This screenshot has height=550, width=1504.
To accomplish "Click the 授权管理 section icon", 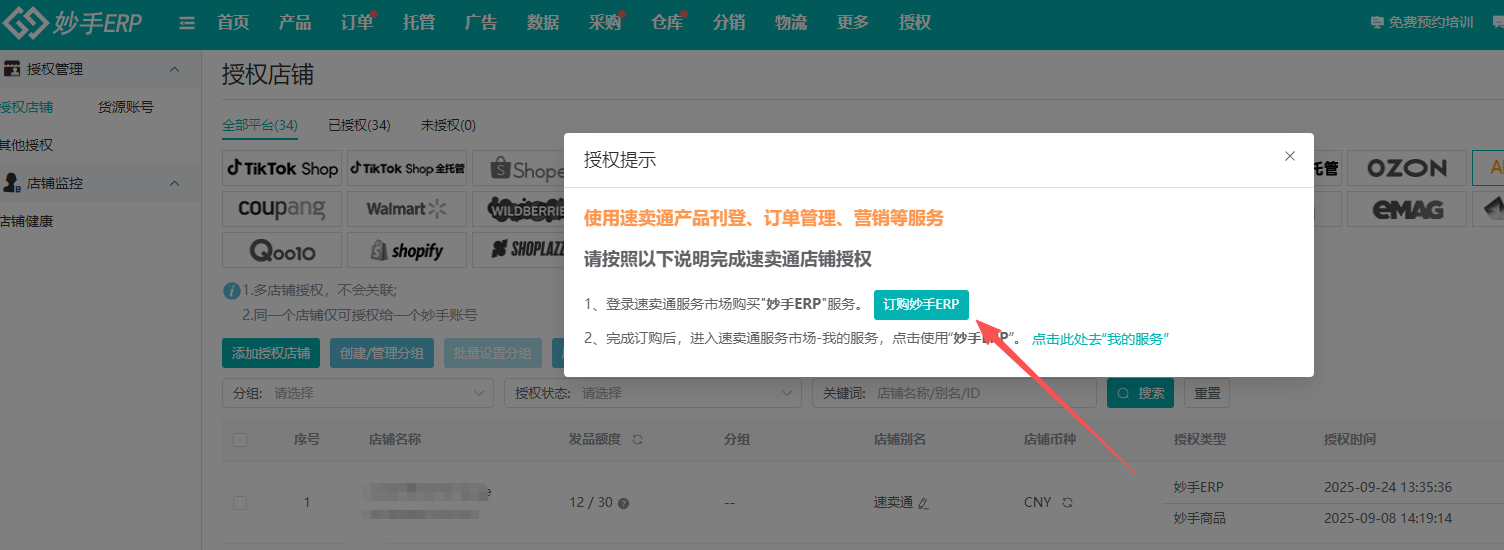I will coord(12,69).
